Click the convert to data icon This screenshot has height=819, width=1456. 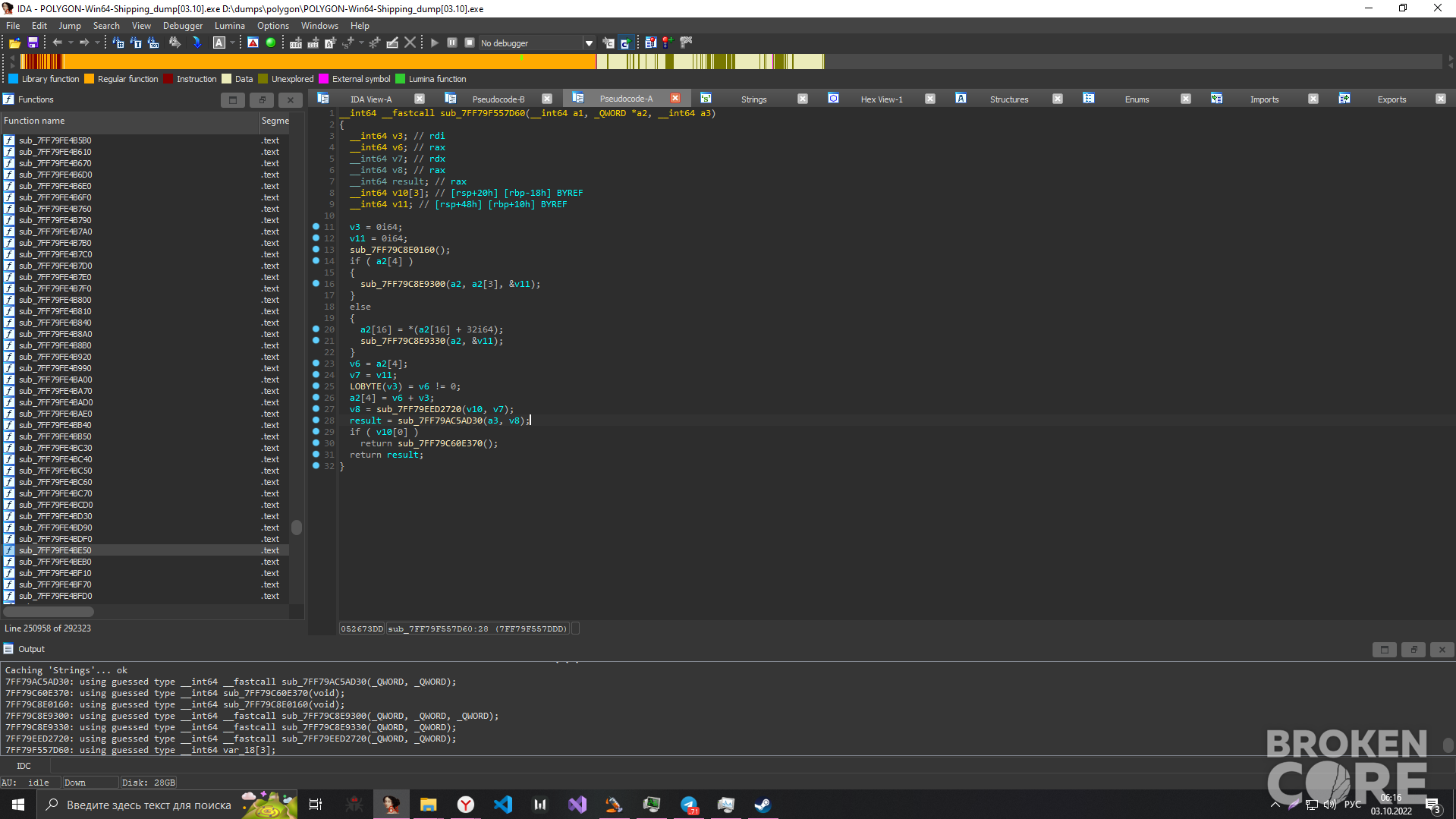coord(313,43)
